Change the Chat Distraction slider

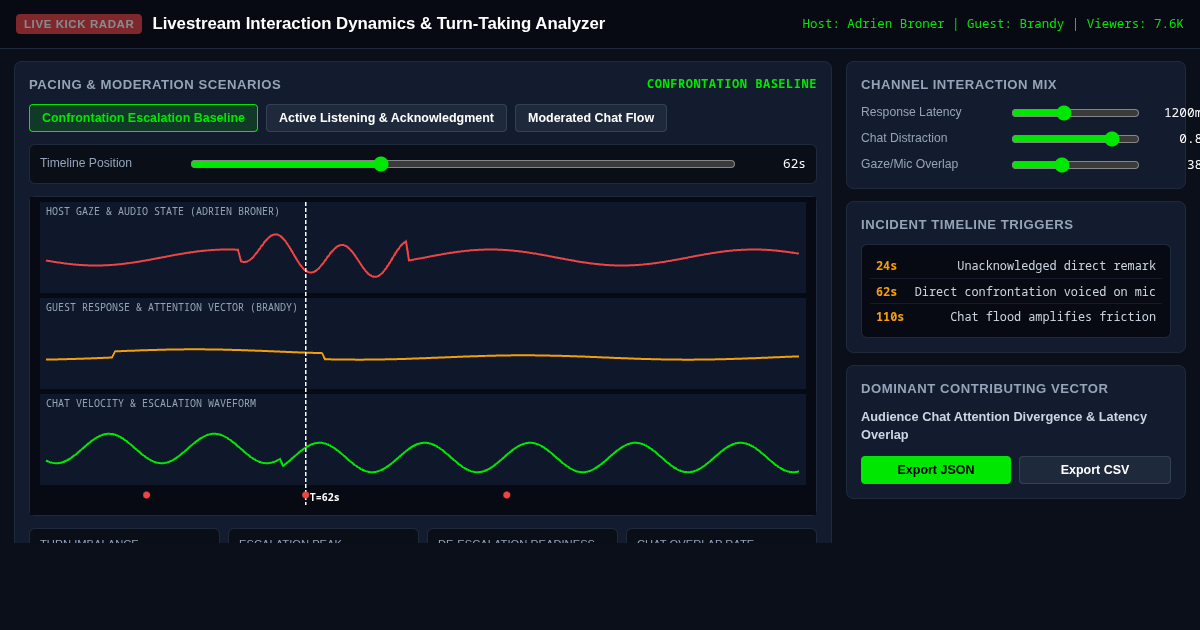1075,139
